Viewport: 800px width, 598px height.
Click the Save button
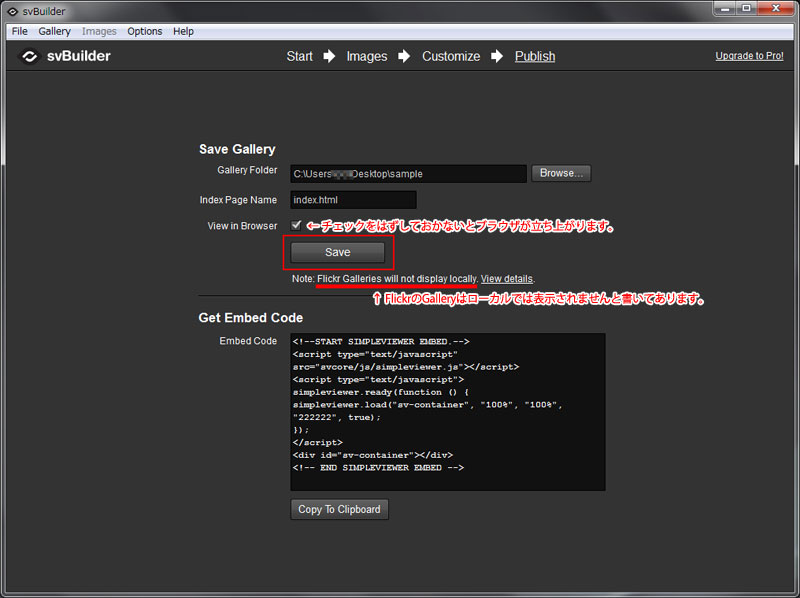(x=338, y=252)
